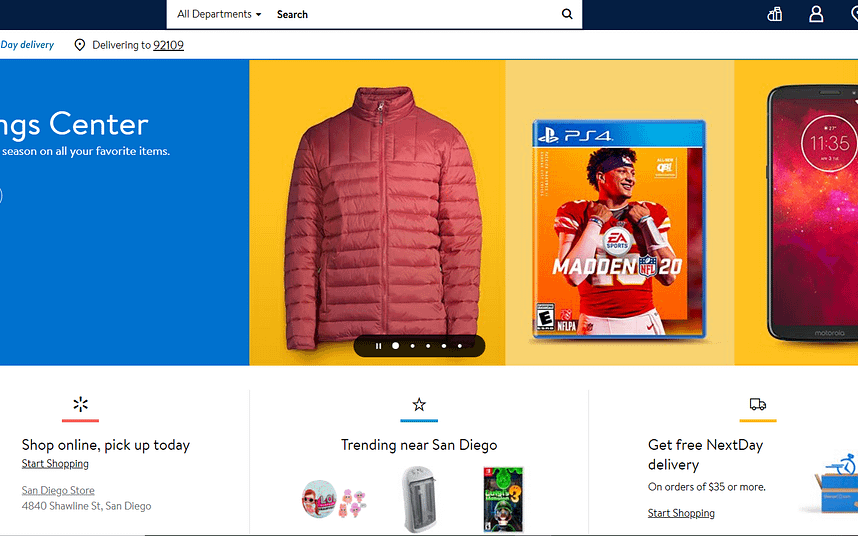Image resolution: width=858 pixels, height=536 pixels.
Task: Start Shopping under NextDay delivery
Action: click(681, 512)
